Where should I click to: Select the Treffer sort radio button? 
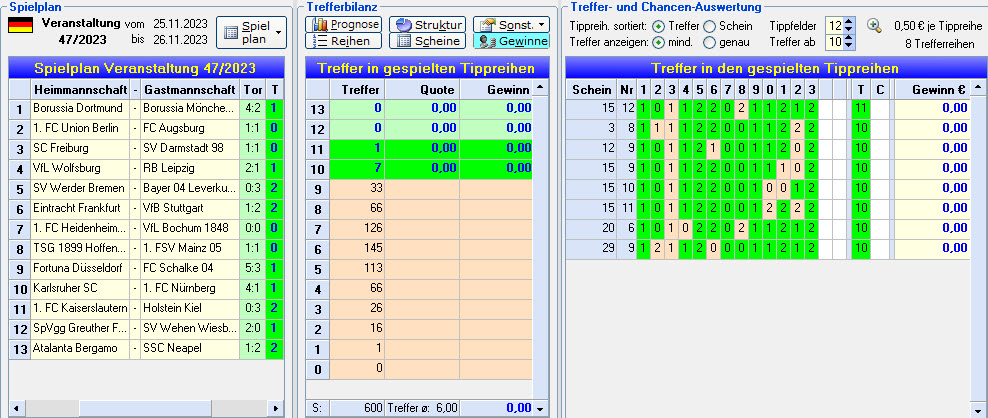(x=658, y=26)
